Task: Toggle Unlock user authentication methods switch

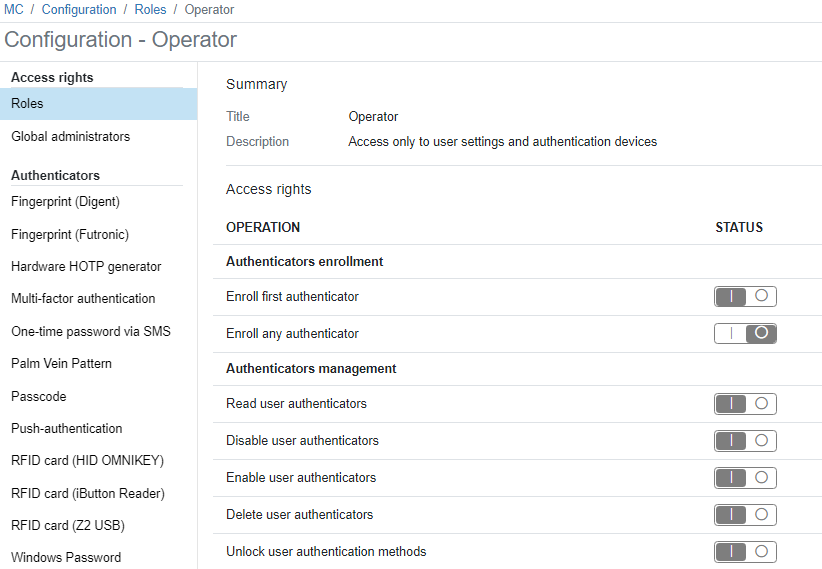Action: 745,551
